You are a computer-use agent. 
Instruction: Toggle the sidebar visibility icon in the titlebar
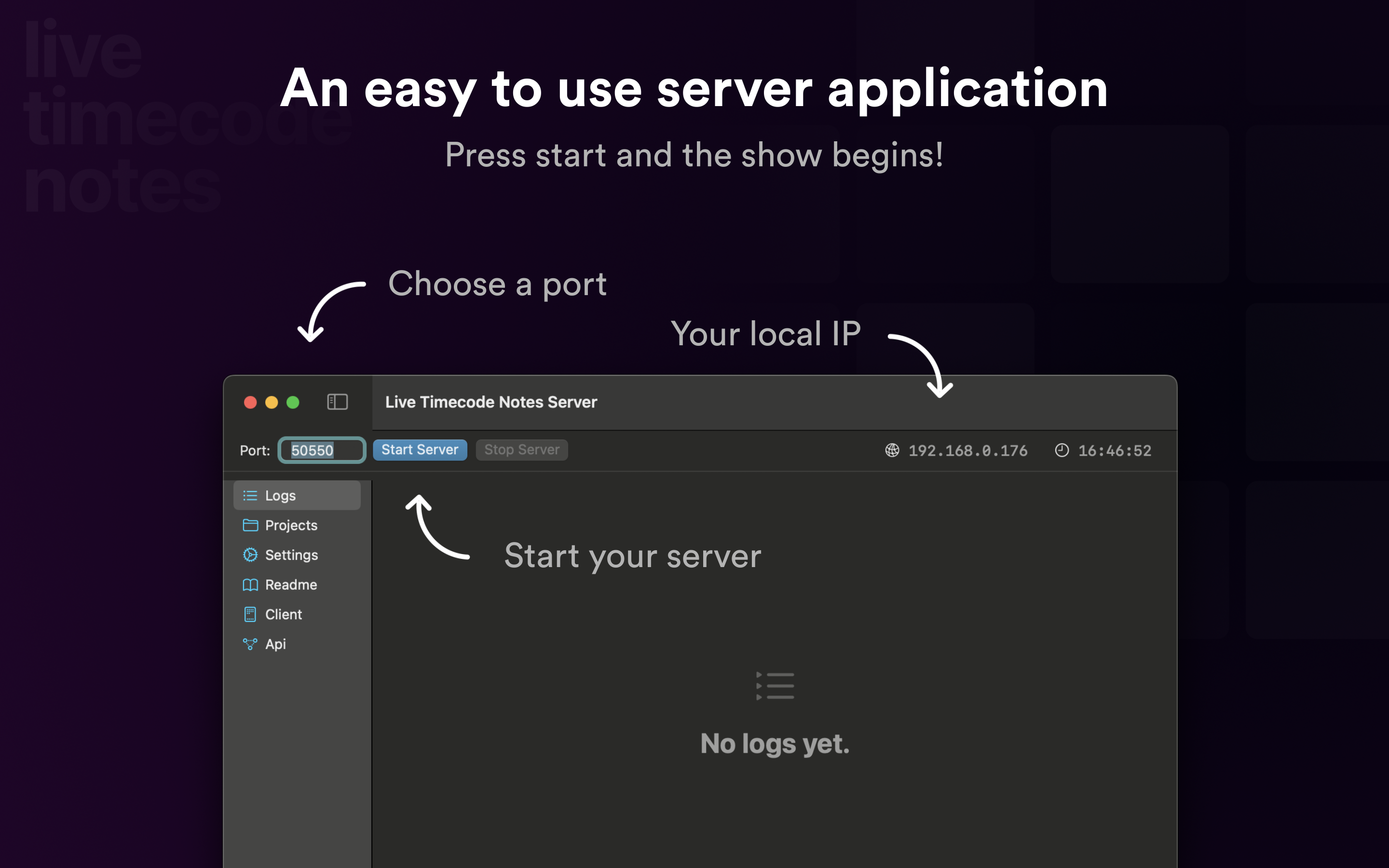[338, 402]
